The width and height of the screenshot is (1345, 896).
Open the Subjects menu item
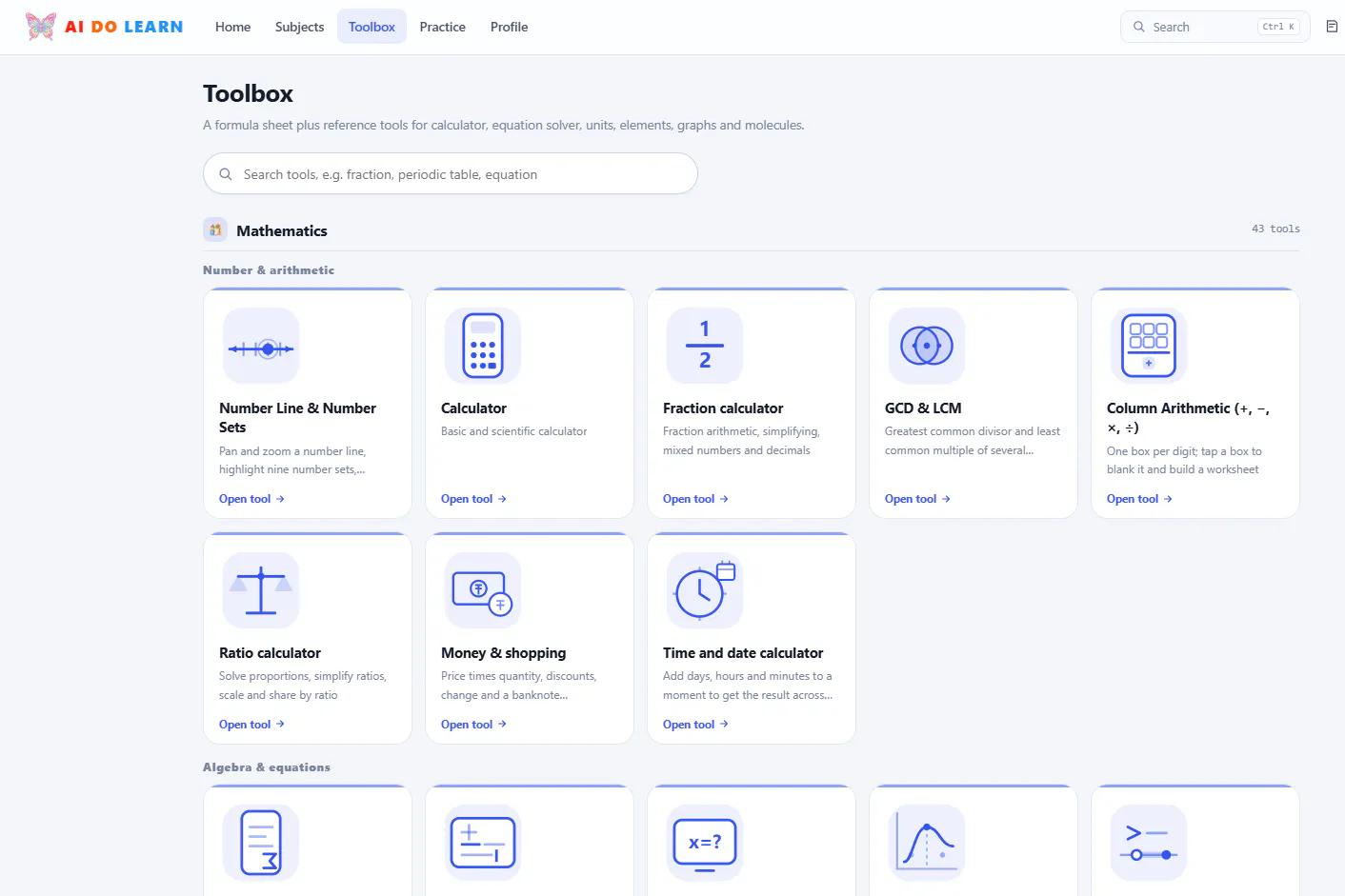(x=299, y=27)
